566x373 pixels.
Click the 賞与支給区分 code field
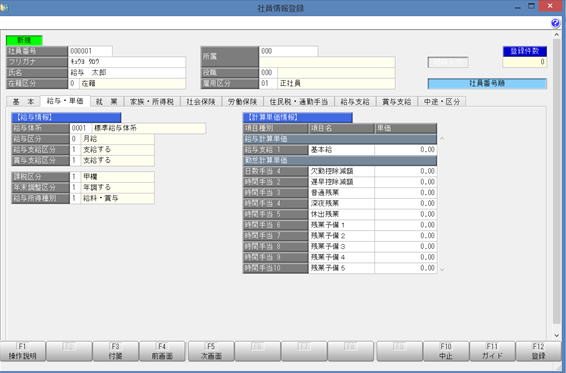point(75,160)
